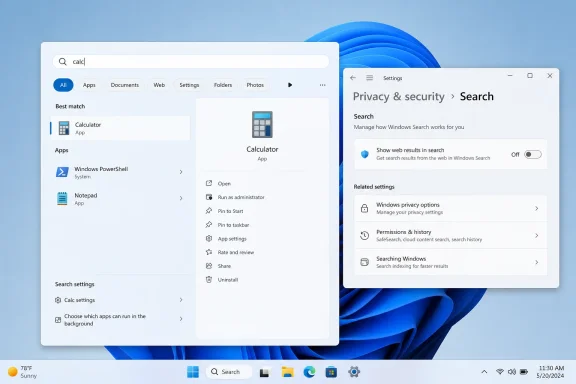Open clock showing 11:30 AM
Image resolution: width=576 pixels, height=384 pixels.
[550, 372]
